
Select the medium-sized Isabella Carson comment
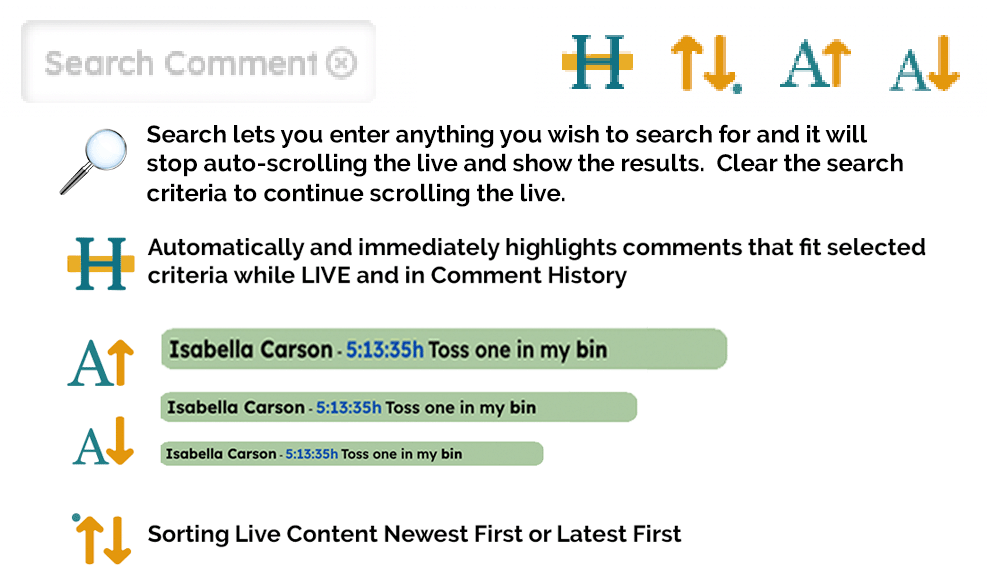398,407
